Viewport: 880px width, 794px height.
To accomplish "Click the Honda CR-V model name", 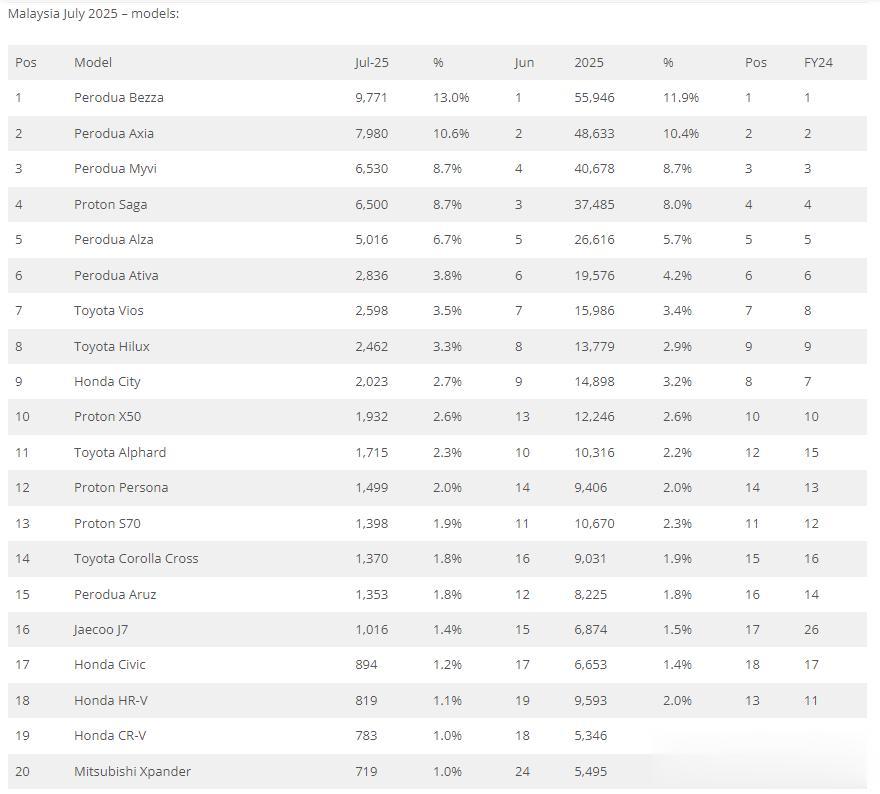I will 110,735.
